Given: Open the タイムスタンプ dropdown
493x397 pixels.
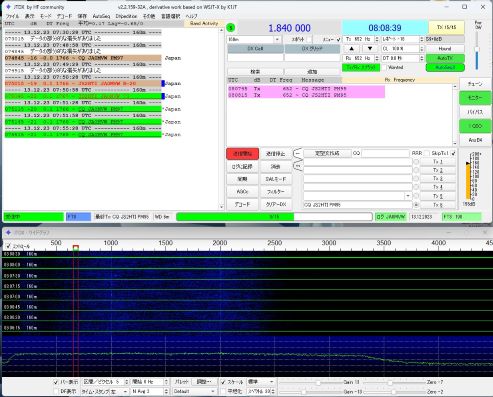Looking at the screenshot, I should coord(125,391).
